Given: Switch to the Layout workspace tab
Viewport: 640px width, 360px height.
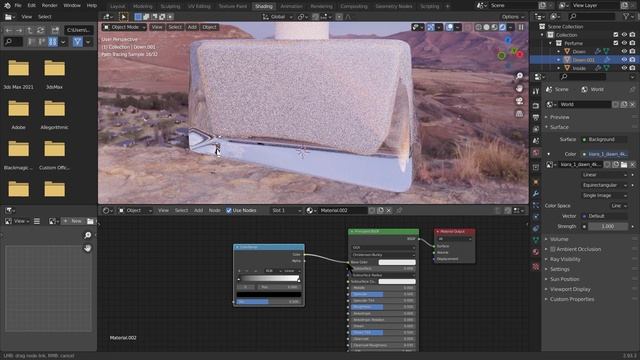Looking at the screenshot, I should (x=118, y=6).
